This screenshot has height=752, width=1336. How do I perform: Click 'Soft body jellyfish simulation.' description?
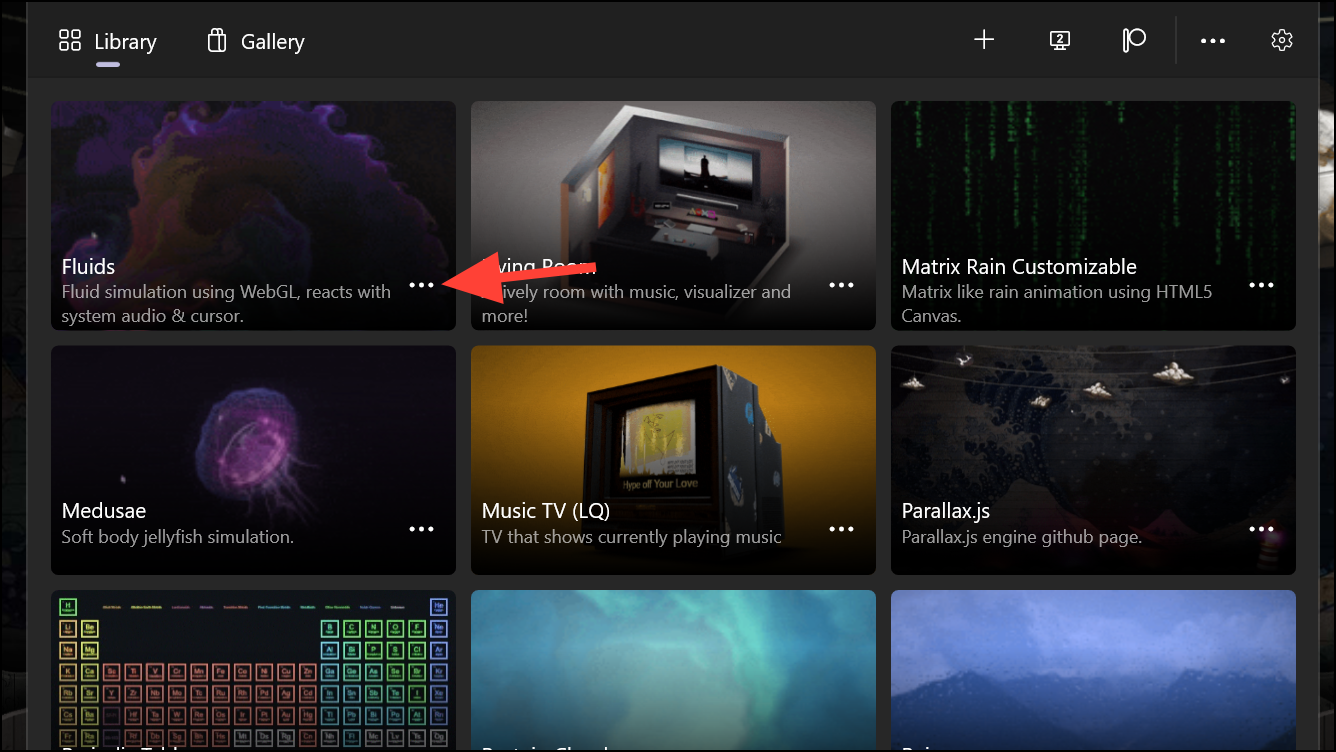click(178, 537)
